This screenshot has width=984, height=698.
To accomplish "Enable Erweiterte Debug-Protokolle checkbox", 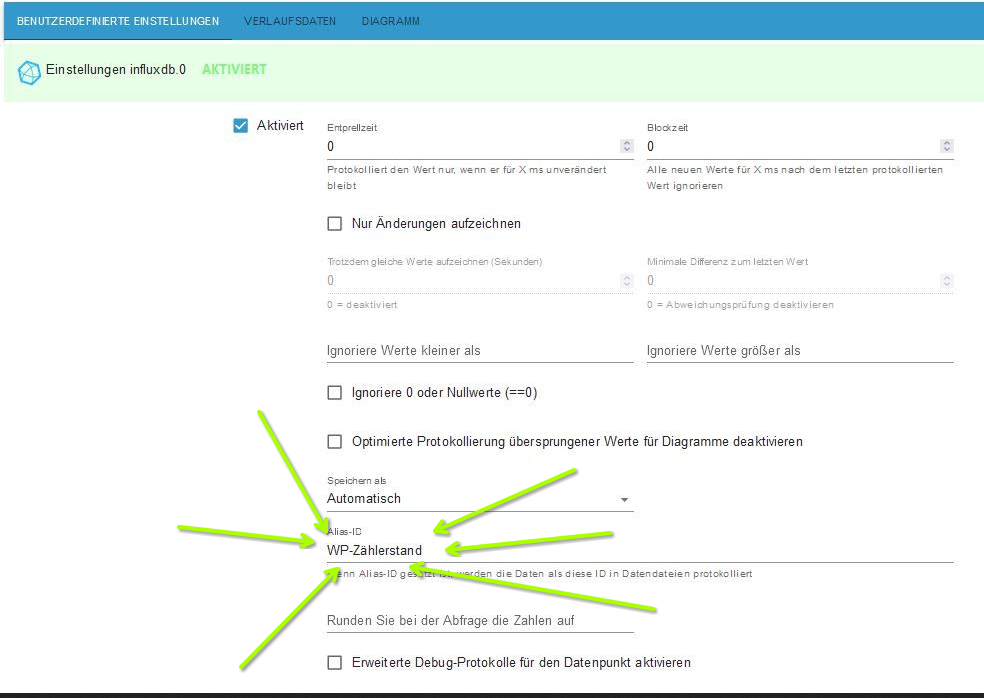I will pos(334,663).
